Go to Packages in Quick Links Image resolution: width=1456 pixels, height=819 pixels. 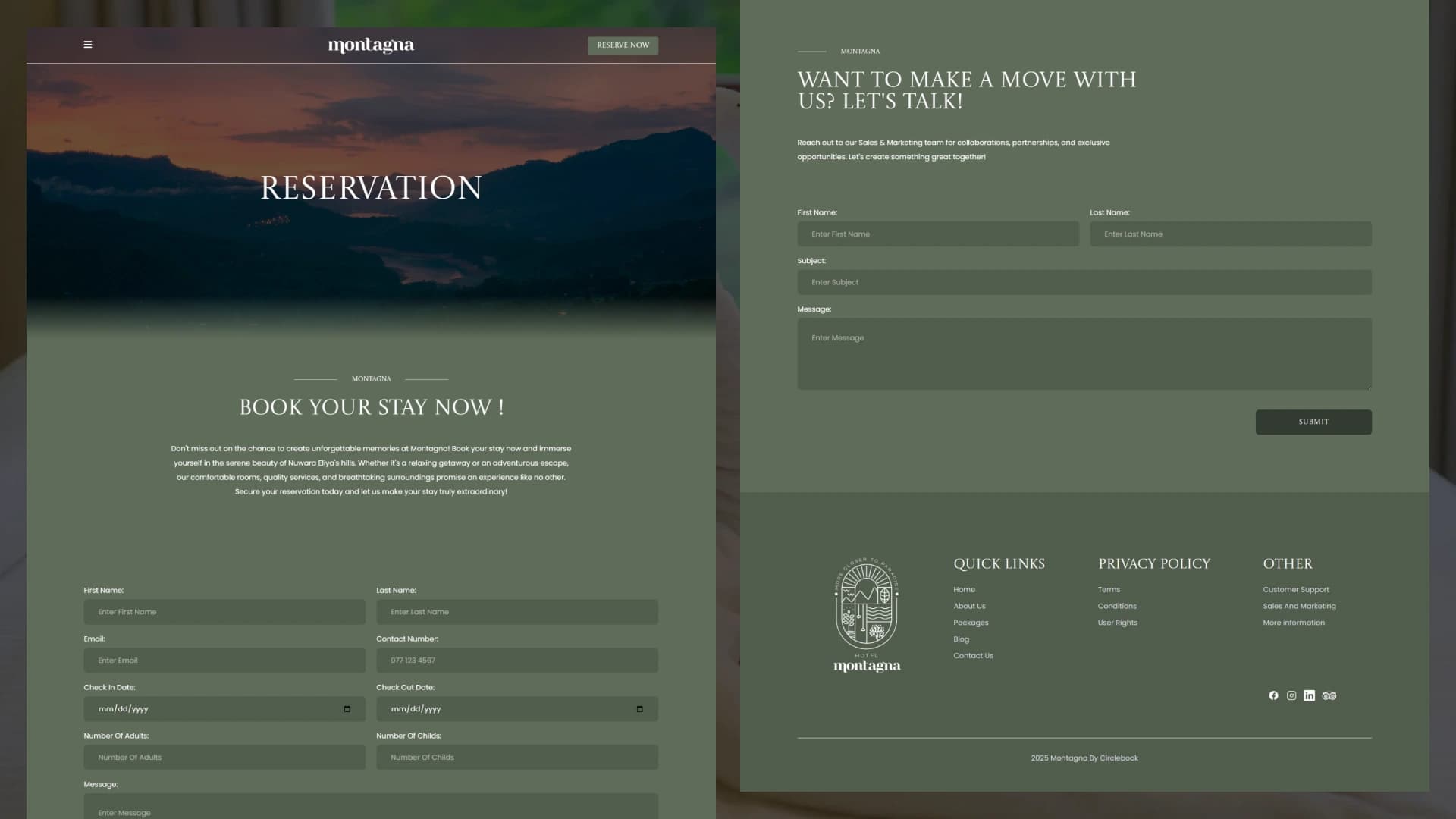[971, 623]
